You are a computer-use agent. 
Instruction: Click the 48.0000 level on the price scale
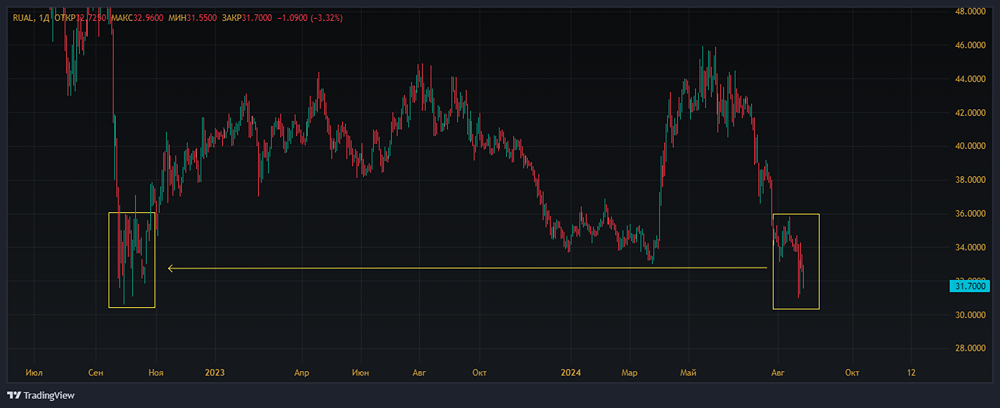(x=969, y=11)
